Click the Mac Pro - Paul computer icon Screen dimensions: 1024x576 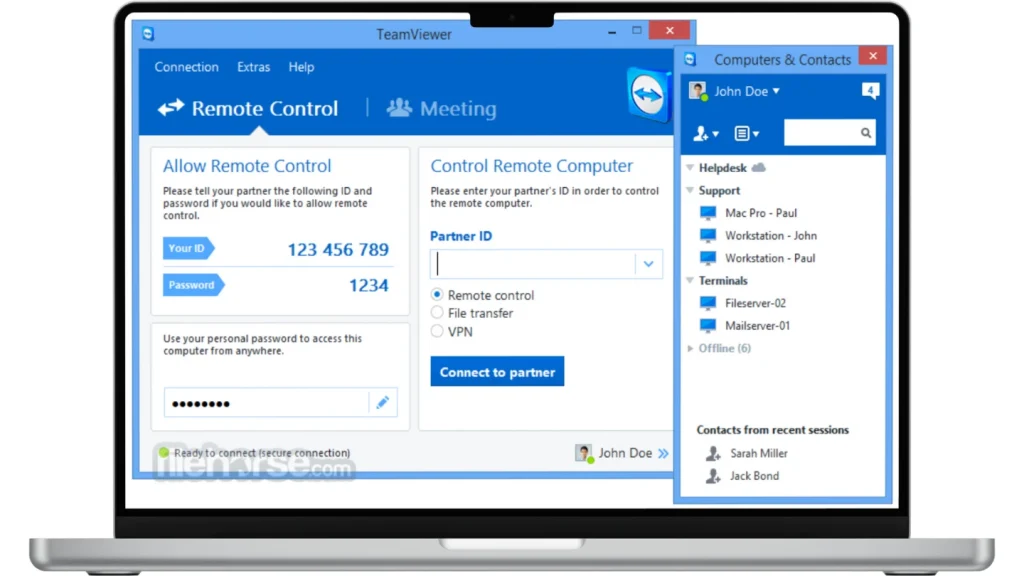708,213
